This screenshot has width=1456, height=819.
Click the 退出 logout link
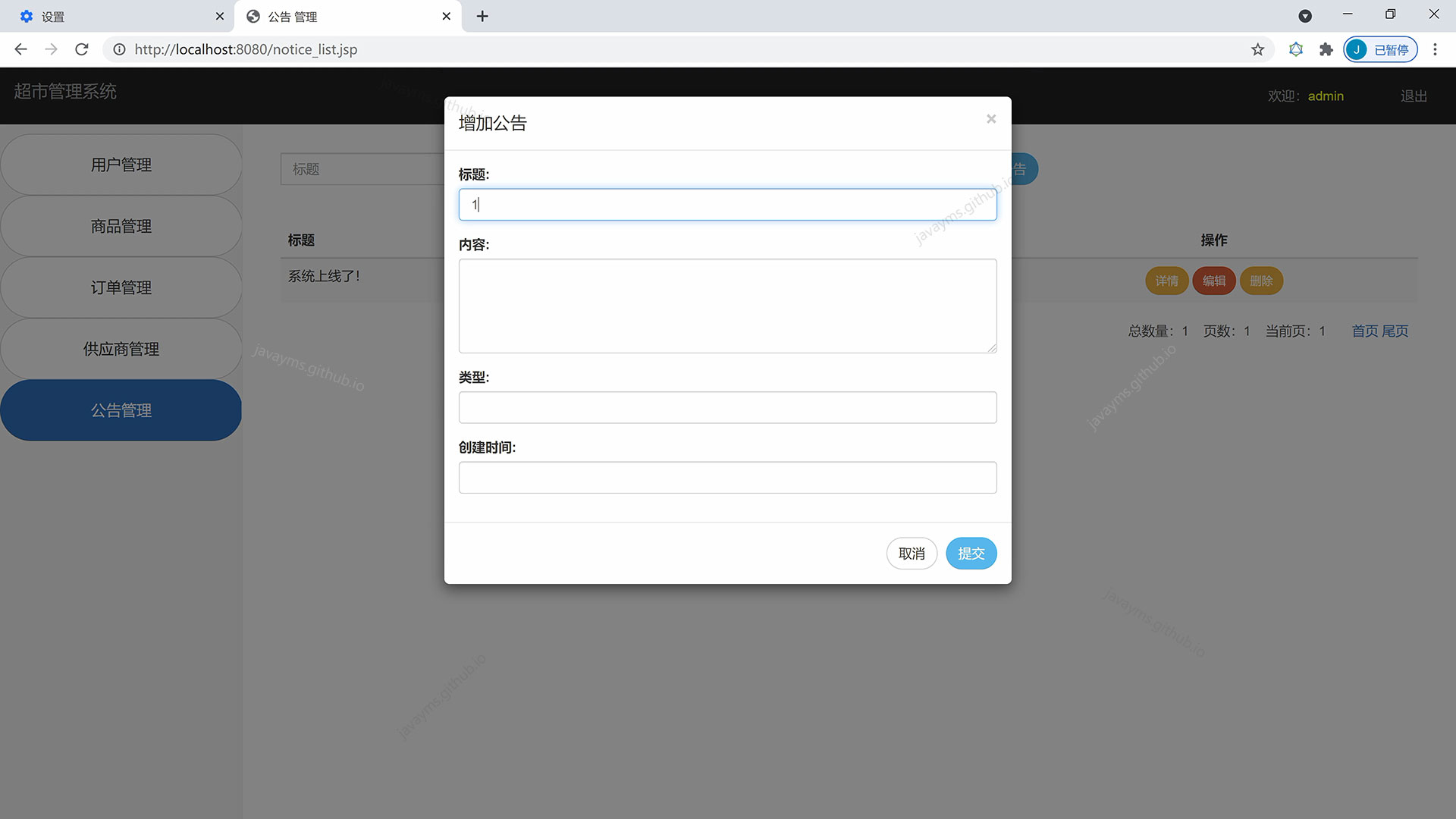point(1413,96)
